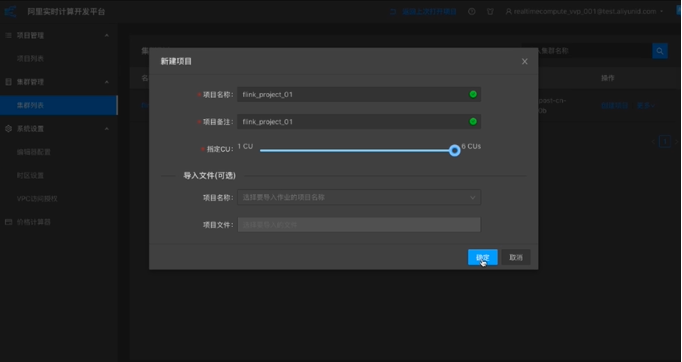Open the 选择要导入作业的项目名称 dropdown
The height and width of the screenshot is (362, 682).
(x=359, y=198)
